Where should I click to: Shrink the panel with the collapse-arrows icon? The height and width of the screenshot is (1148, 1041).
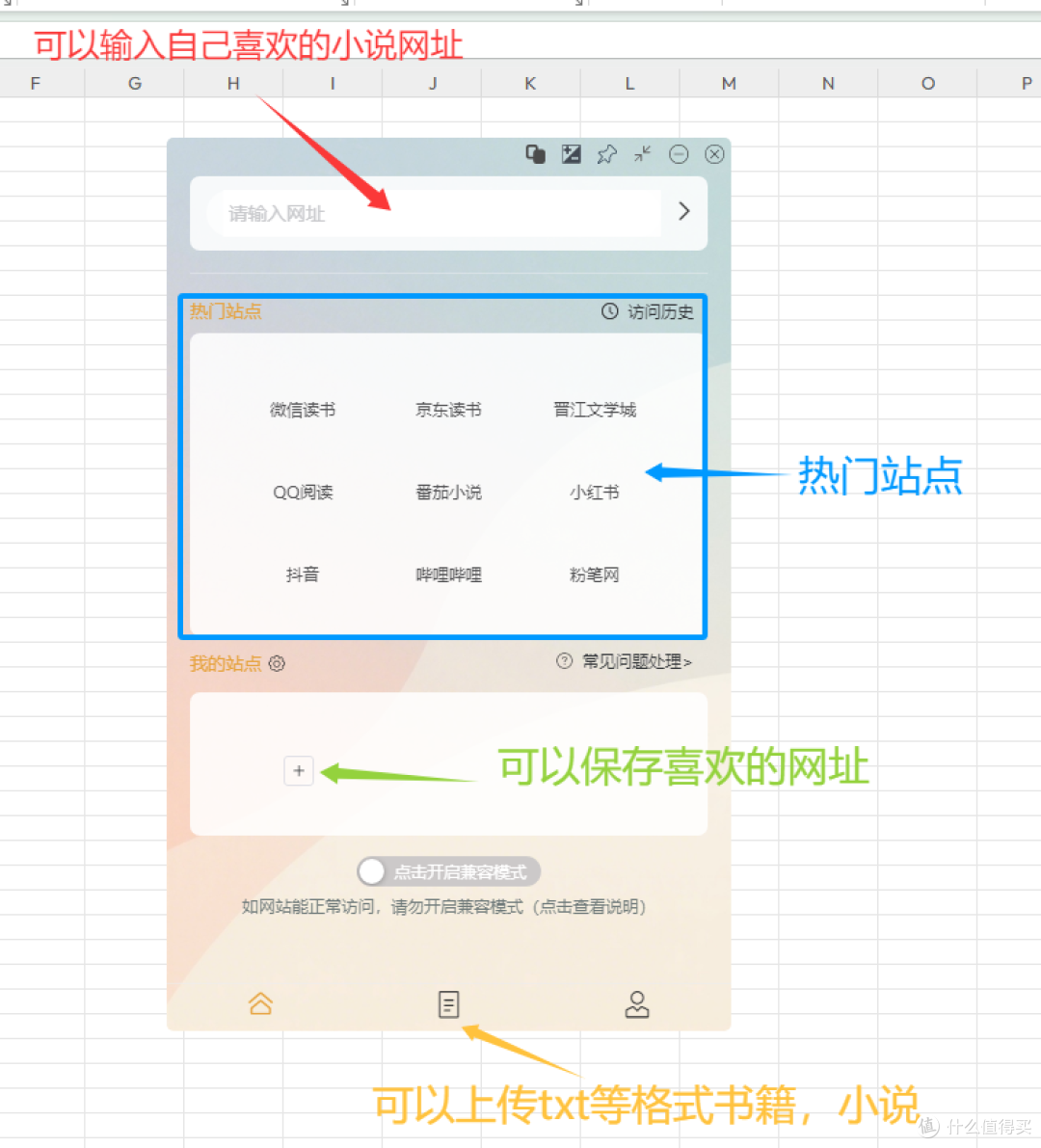643,154
